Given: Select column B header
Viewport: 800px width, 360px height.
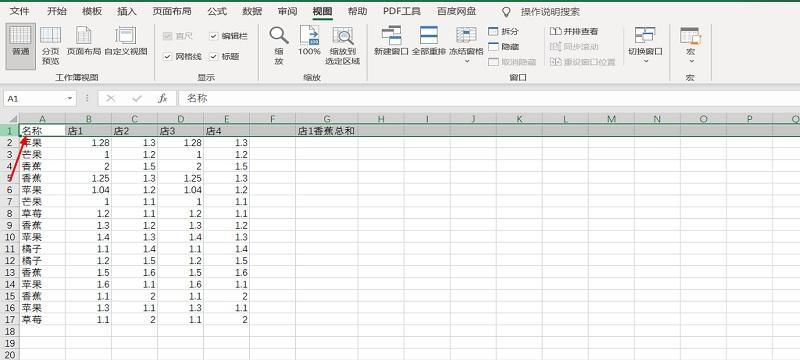Looking at the screenshot, I should pos(88,119).
